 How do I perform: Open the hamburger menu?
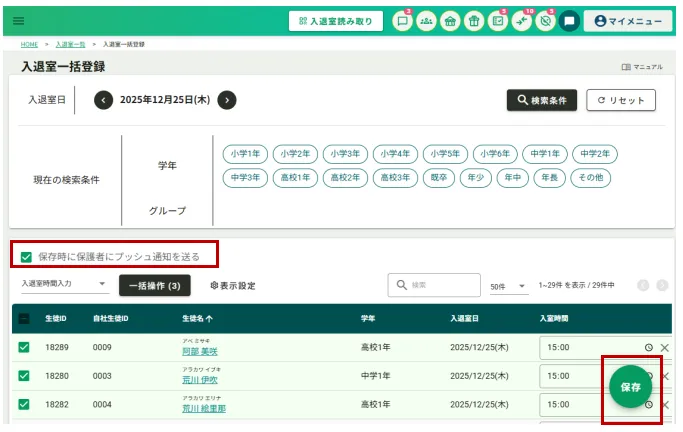(18, 20)
